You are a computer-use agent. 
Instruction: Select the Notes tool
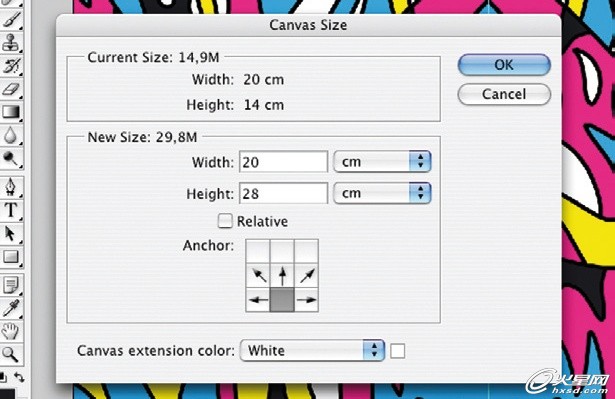(x=11, y=285)
